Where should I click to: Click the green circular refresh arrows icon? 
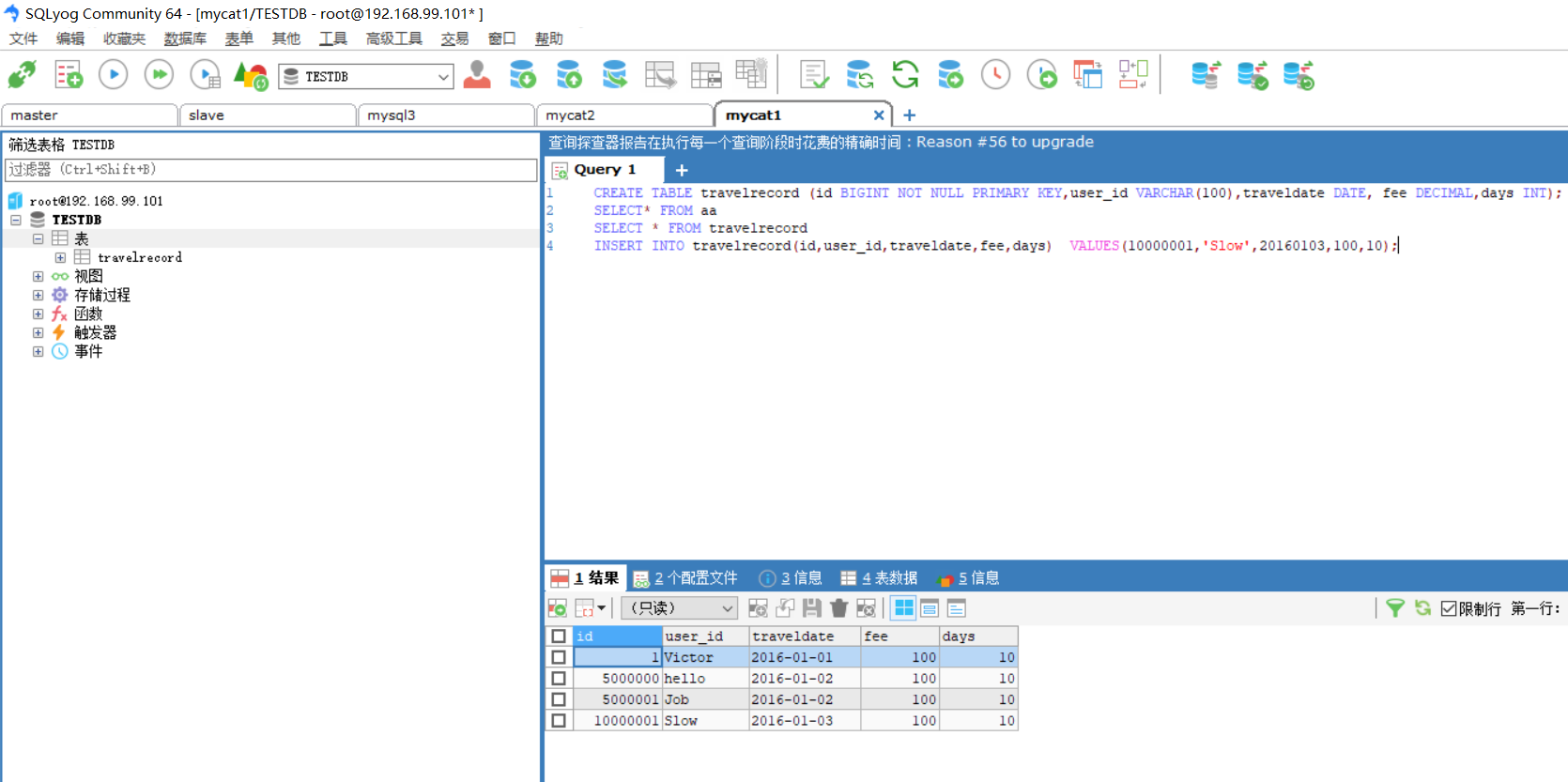pyautogui.click(x=905, y=74)
